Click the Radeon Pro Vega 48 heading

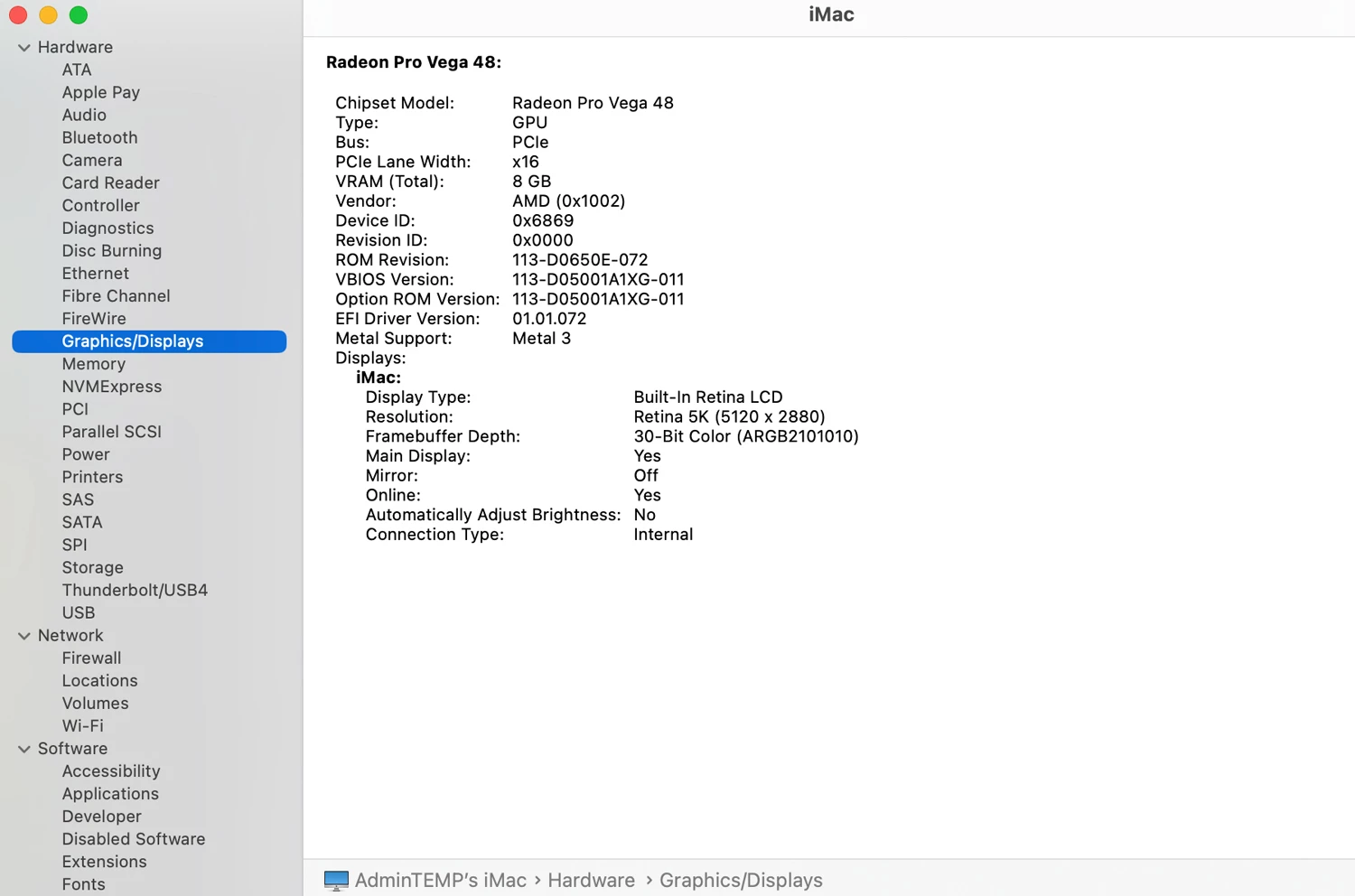(x=414, y=62)
